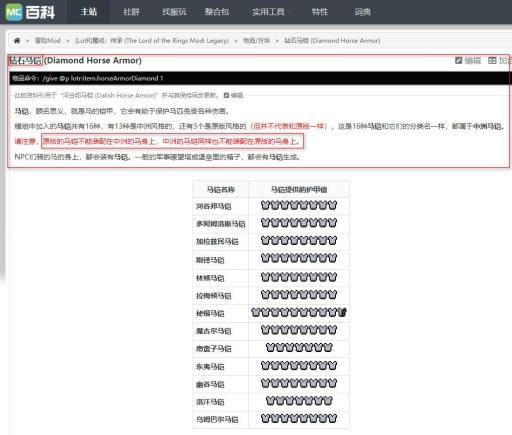Click armor icons in the 南蛮子马铠 row

click(299, 348)
